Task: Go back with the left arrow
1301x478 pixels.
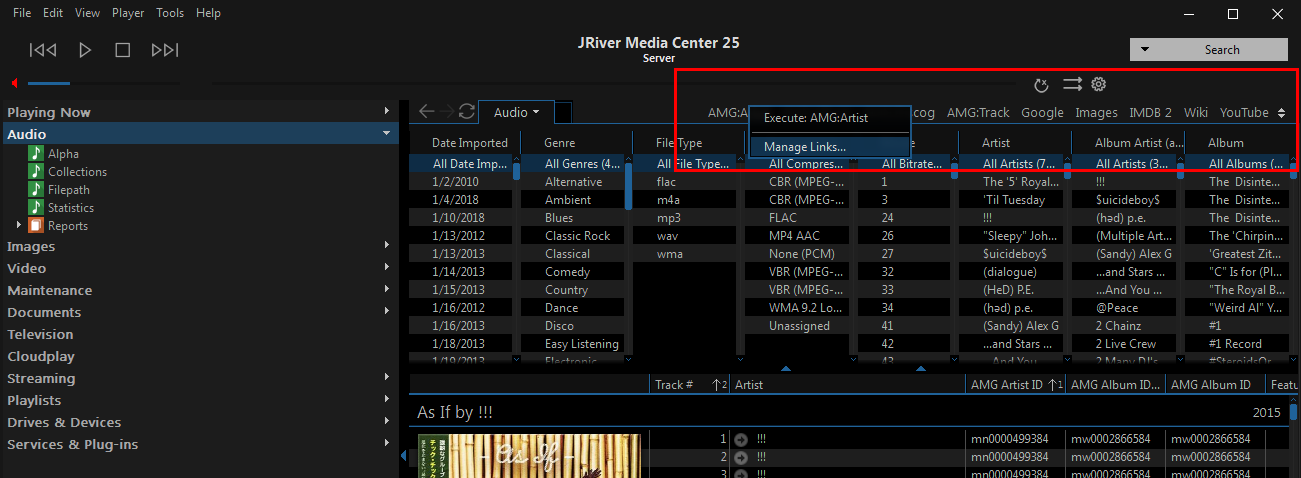Action: (x=427, y=112)
